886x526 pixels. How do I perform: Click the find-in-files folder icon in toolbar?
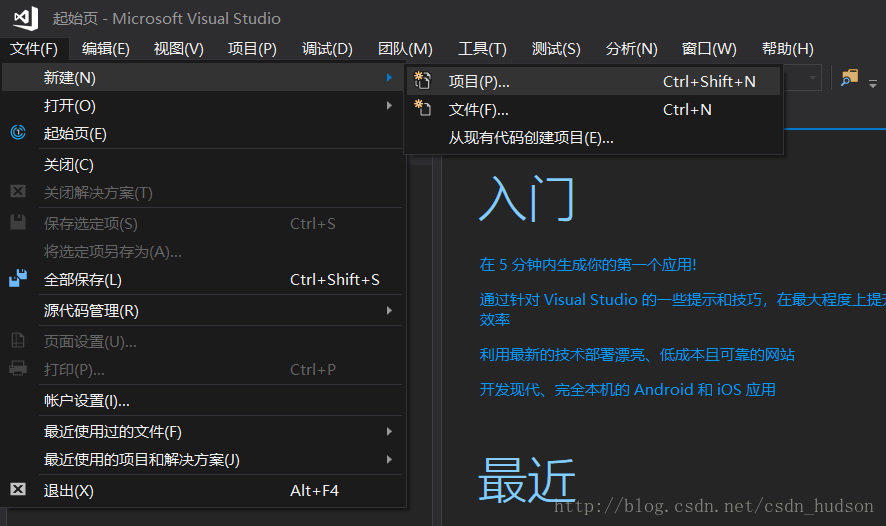[849, 78]
